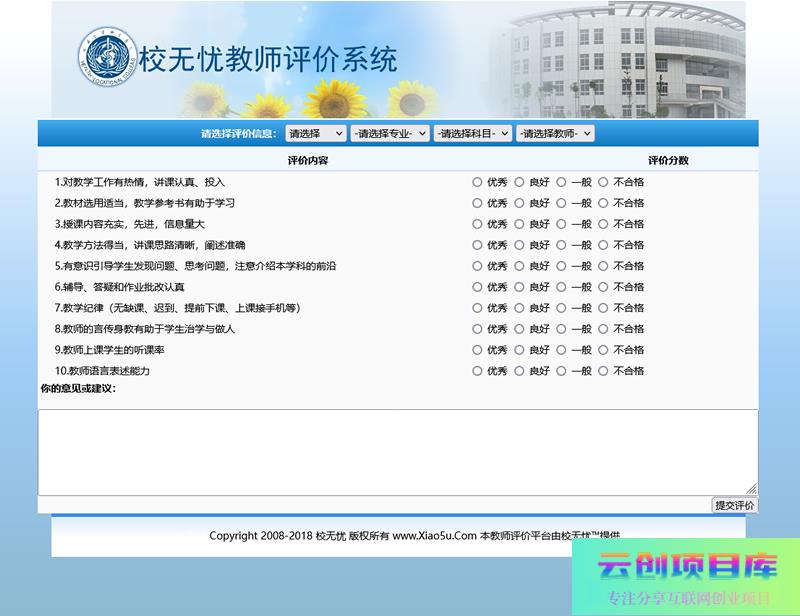Click the 提交评价 submit button
The image size is (800, 616).
tap(734, 505)
